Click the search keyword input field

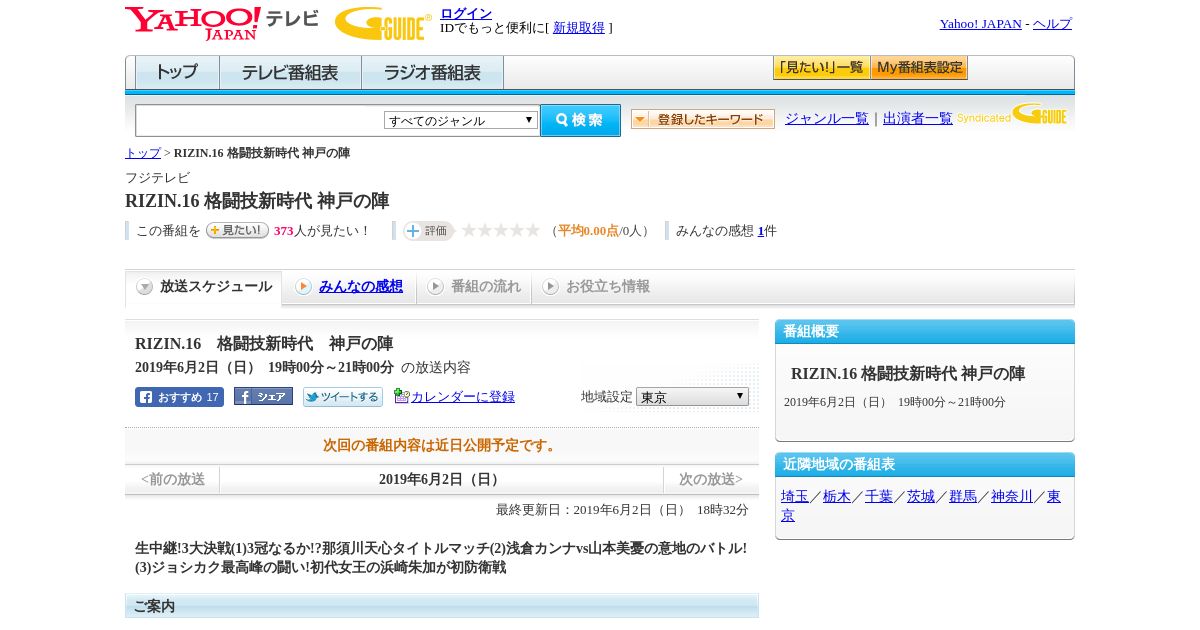(x=260, y=120)
